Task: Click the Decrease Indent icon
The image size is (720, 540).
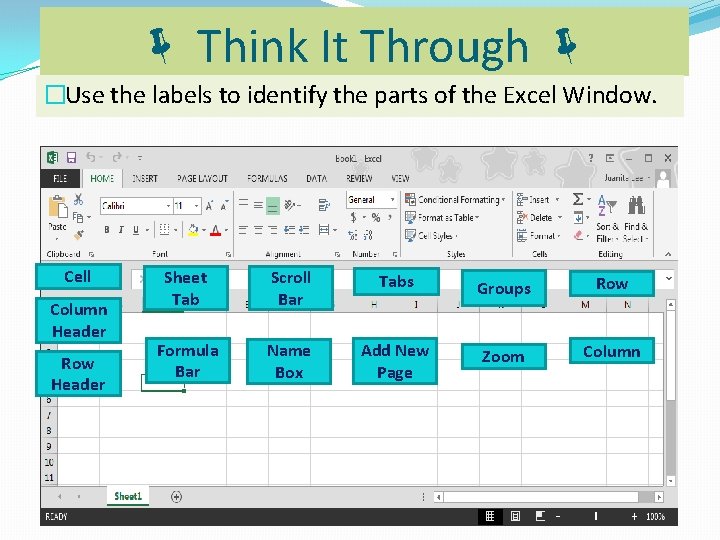Action: coord(289,230)
